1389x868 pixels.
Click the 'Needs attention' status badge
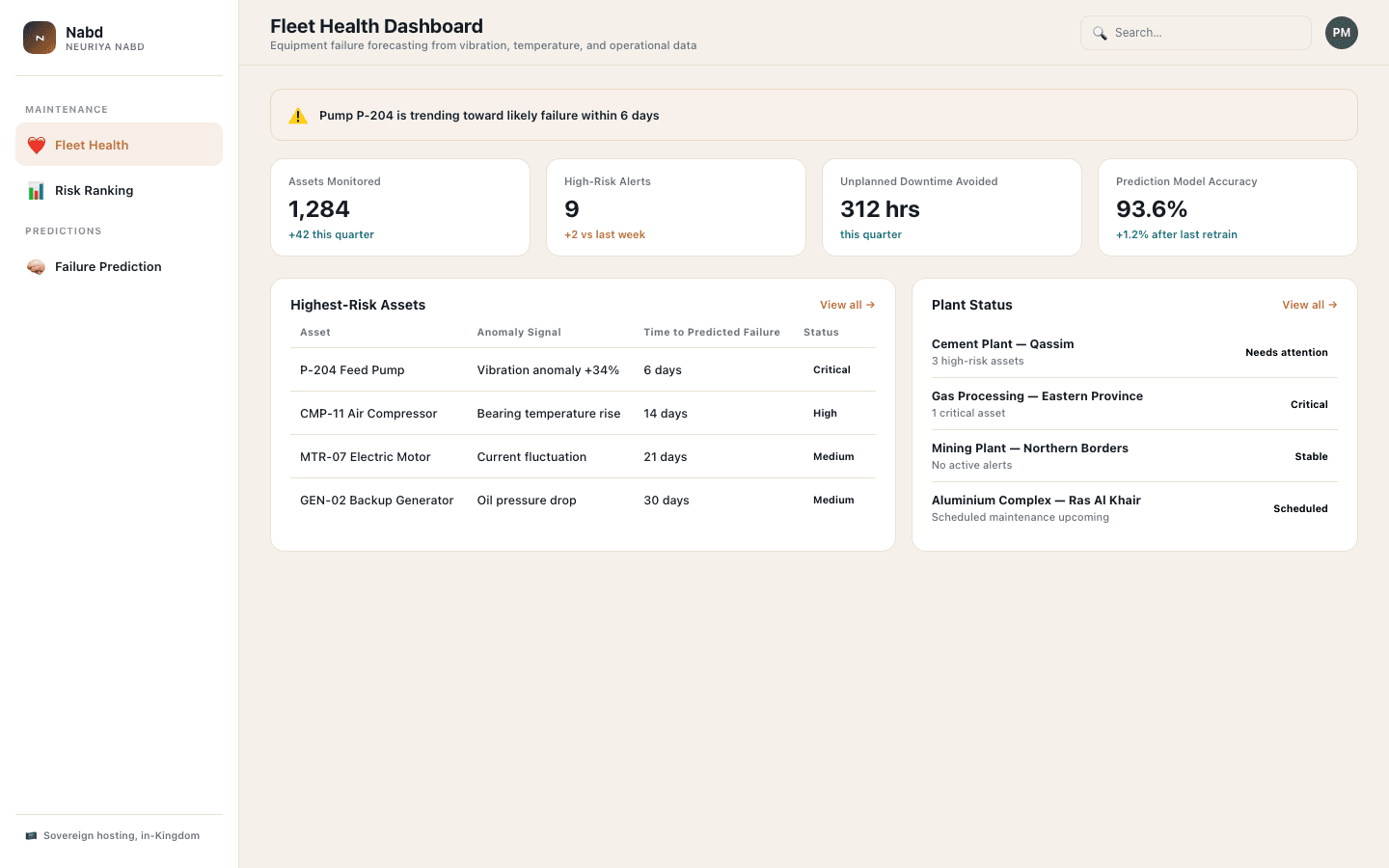point(1287,352)
